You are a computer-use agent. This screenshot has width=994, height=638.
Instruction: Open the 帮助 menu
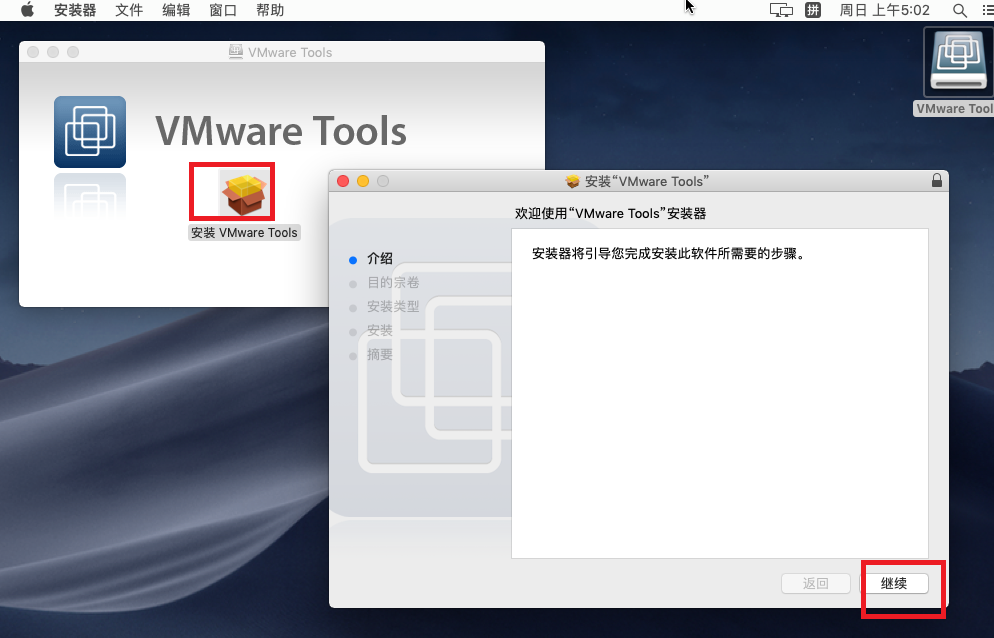click(x=269, y=10)
